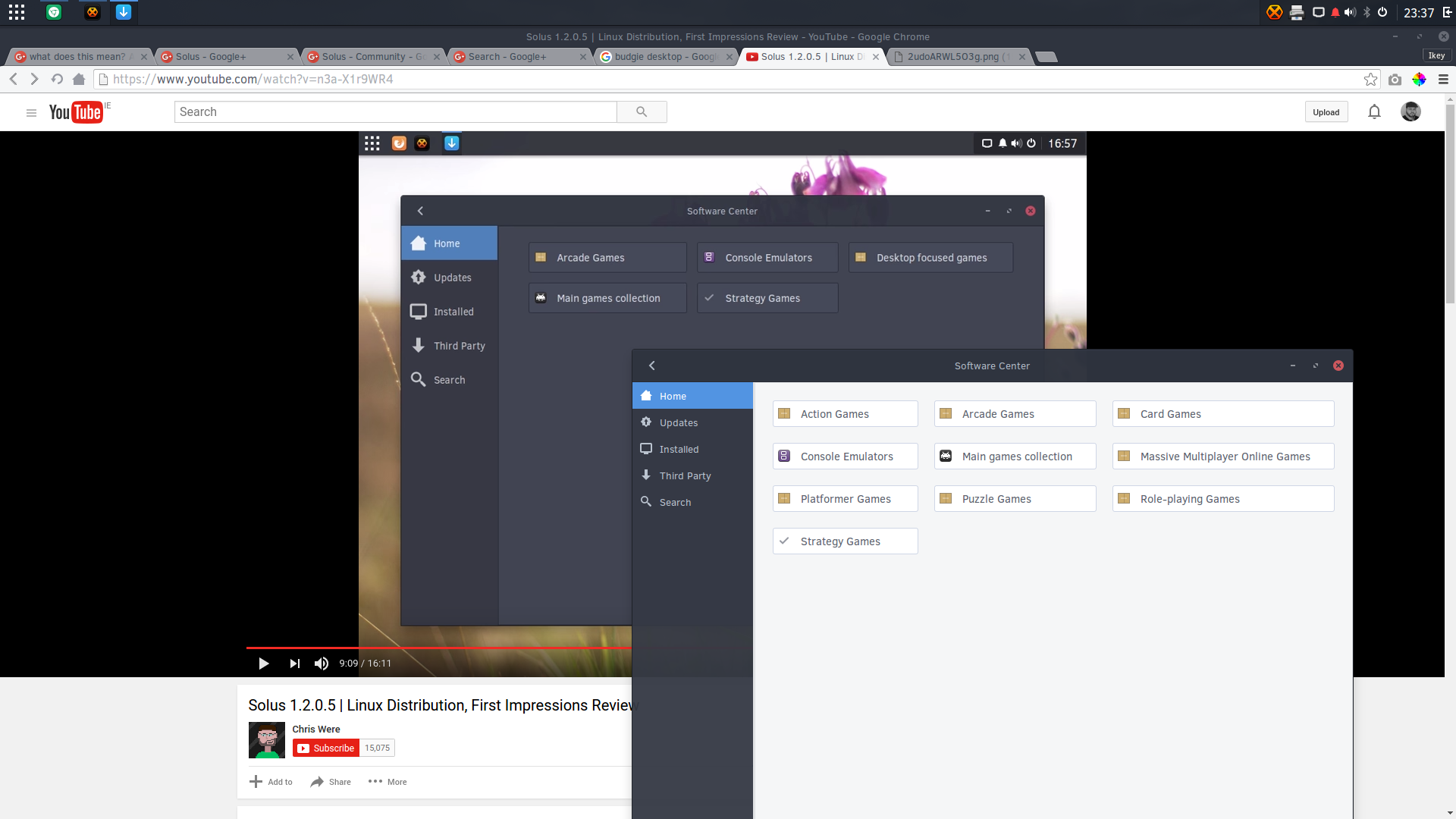Open Strategy Games in front Software Center
Screen dimensions: 1456x819
845,541
